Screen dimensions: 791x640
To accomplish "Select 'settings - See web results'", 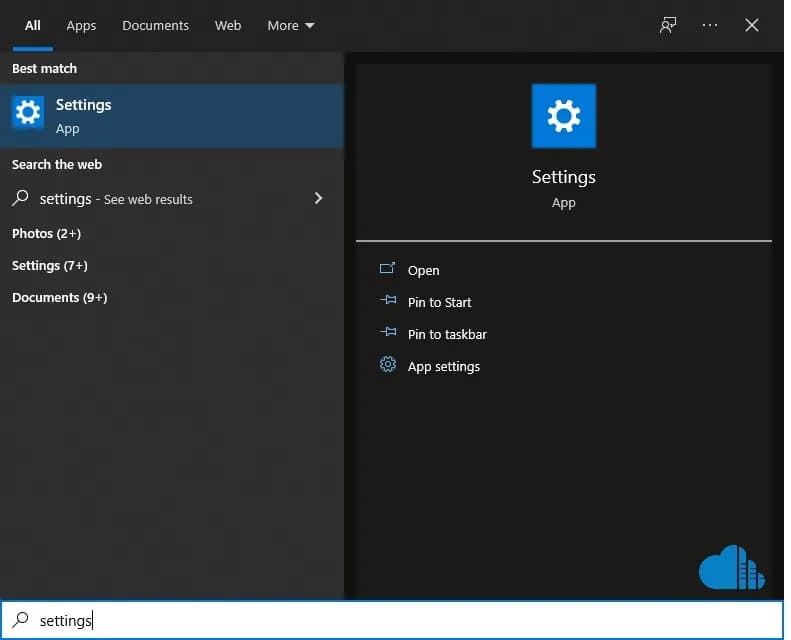I will coord(172,199).
